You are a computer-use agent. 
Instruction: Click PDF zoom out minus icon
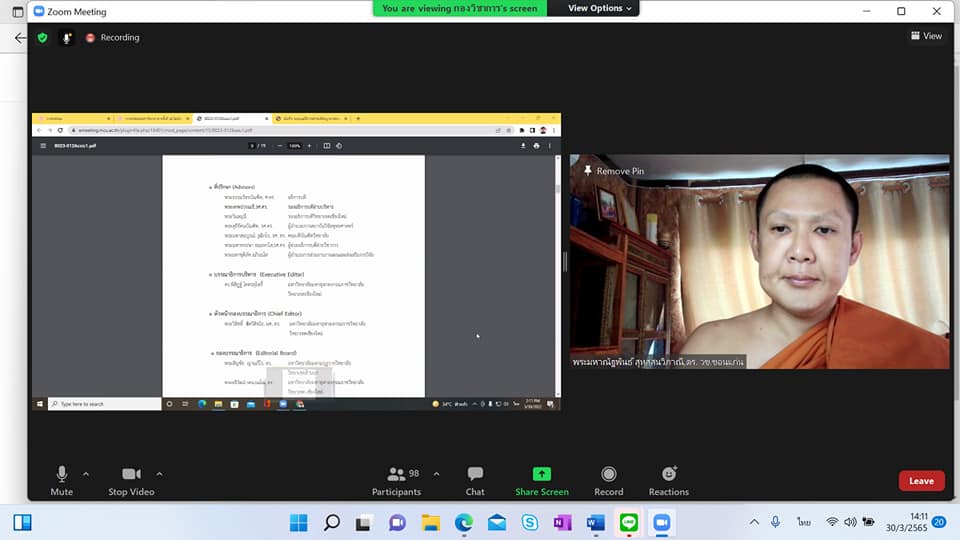click(x=280, y=146)
